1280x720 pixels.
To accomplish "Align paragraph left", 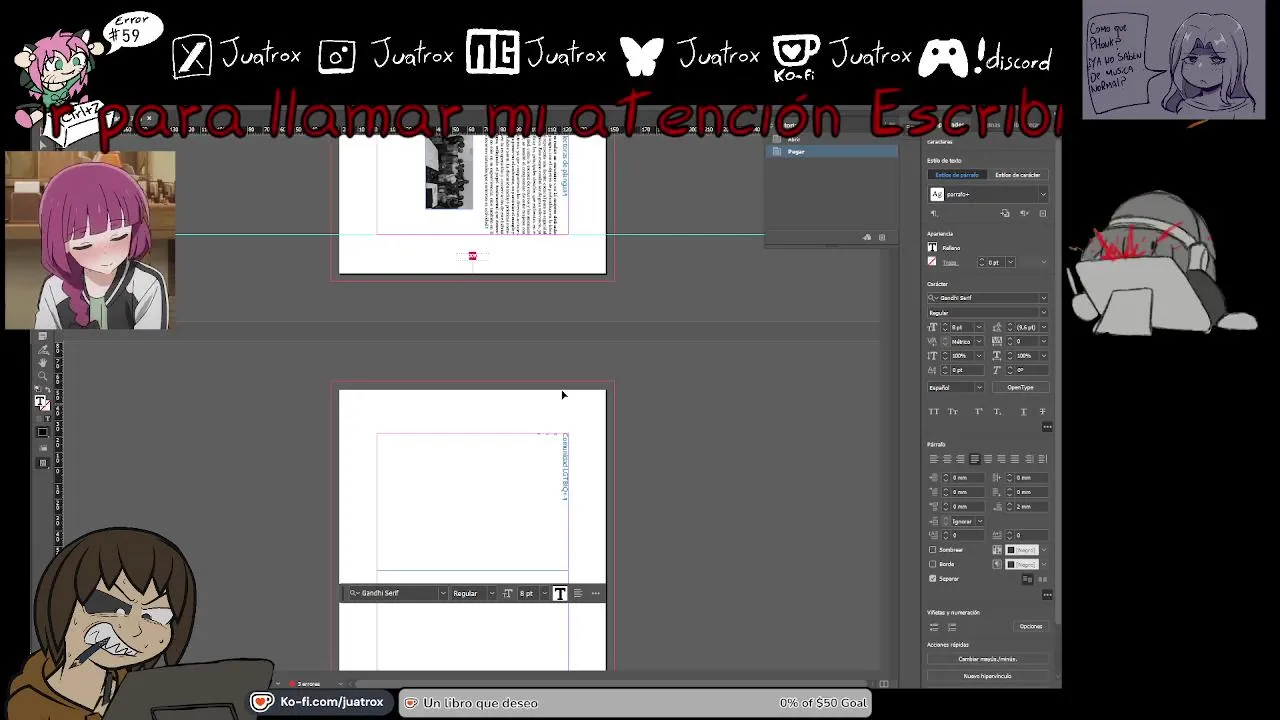I will 934,458.
